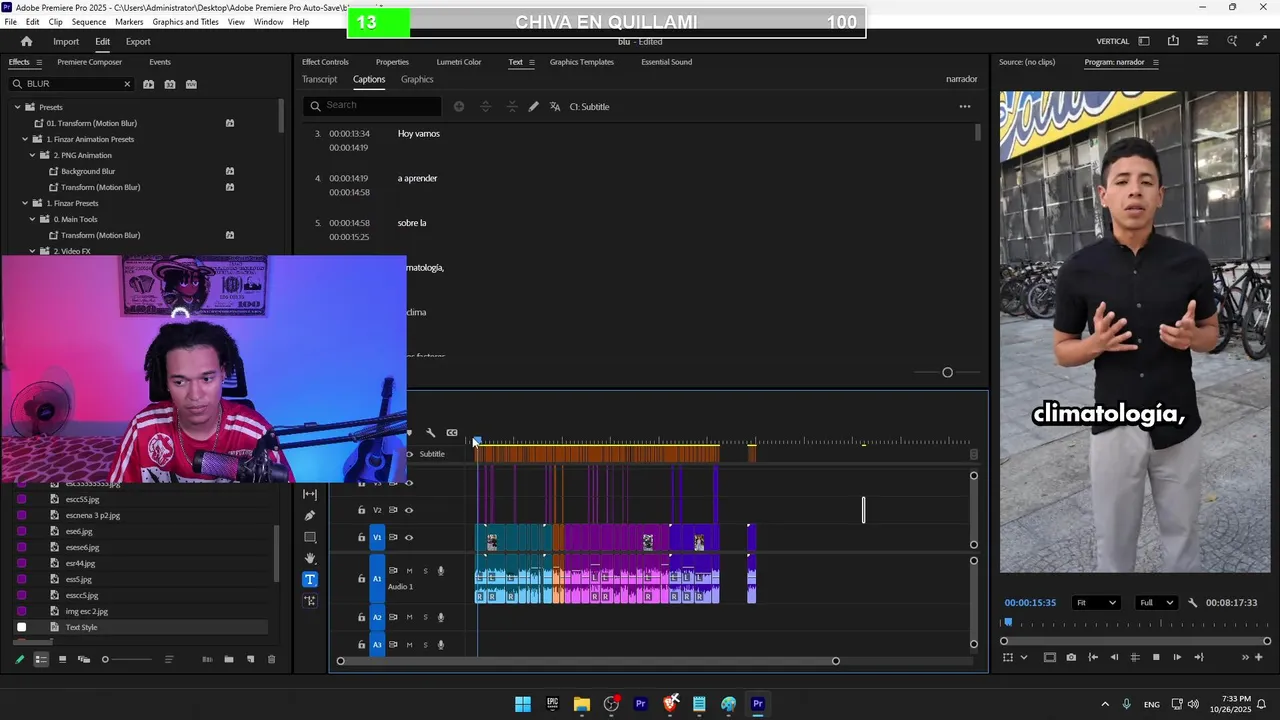
Task: Mute the A1 Audio 1 track
Action: click(x=409, y=571)
